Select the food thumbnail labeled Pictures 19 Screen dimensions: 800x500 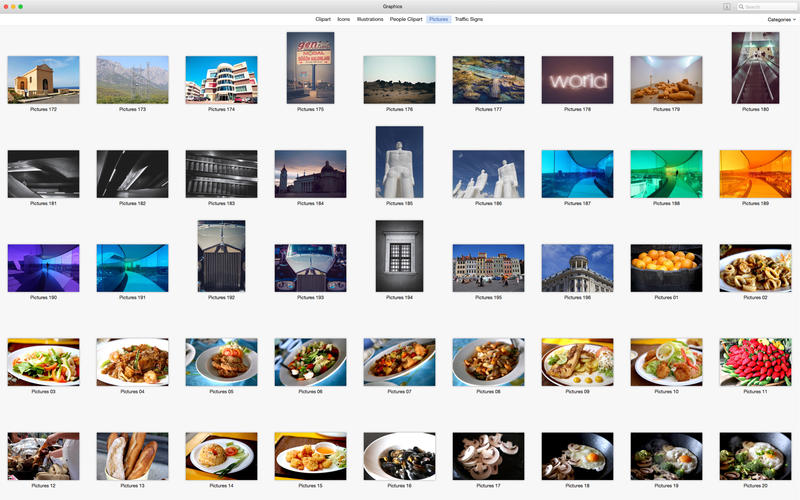pyautogui.click(x=666, y=456)
